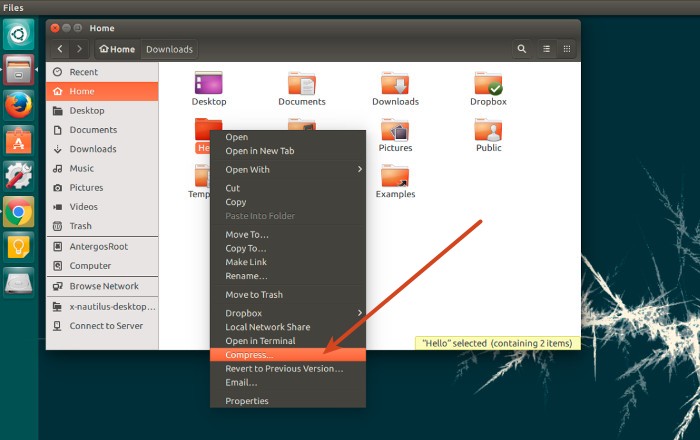Viewport: 700px width, 440px height.
Task: Choose Make Link
Action: [x=288, y=262]
